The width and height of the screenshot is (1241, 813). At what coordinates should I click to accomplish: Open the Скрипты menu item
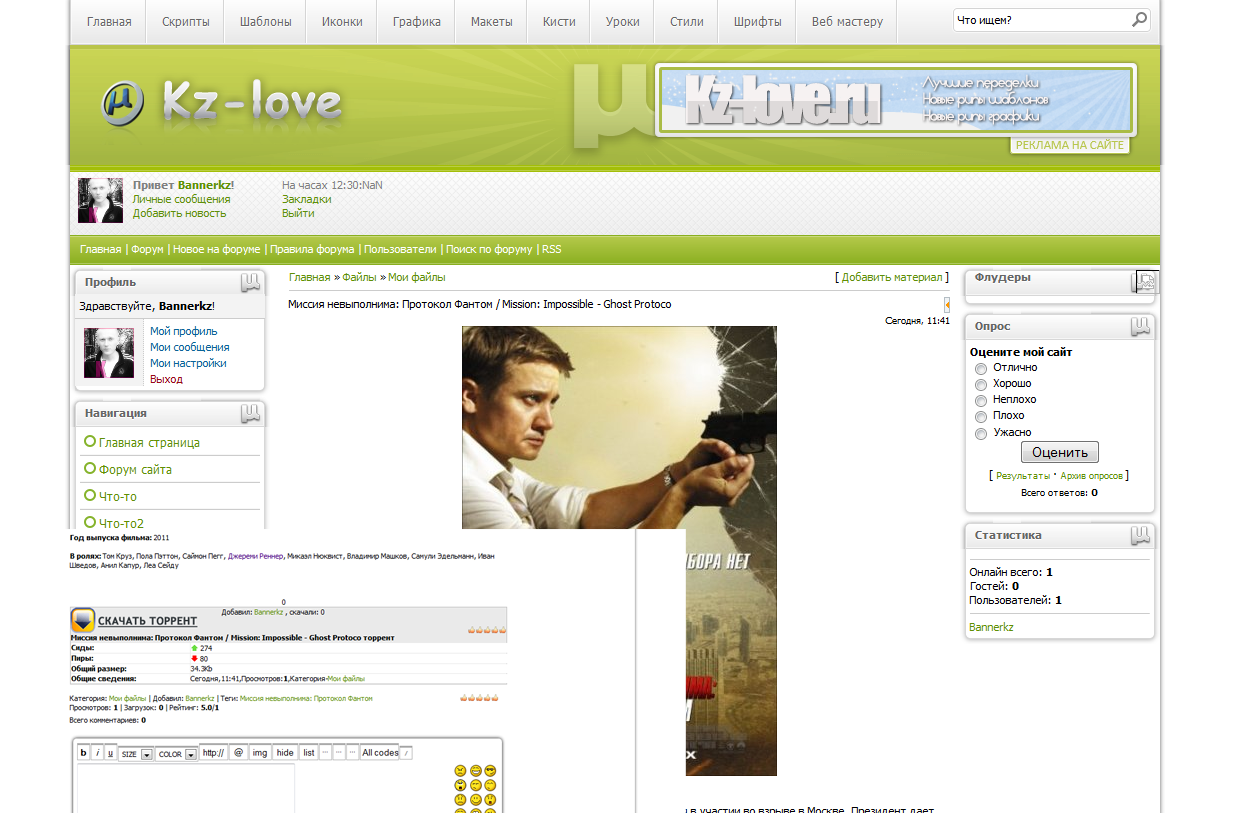point(185,21)
